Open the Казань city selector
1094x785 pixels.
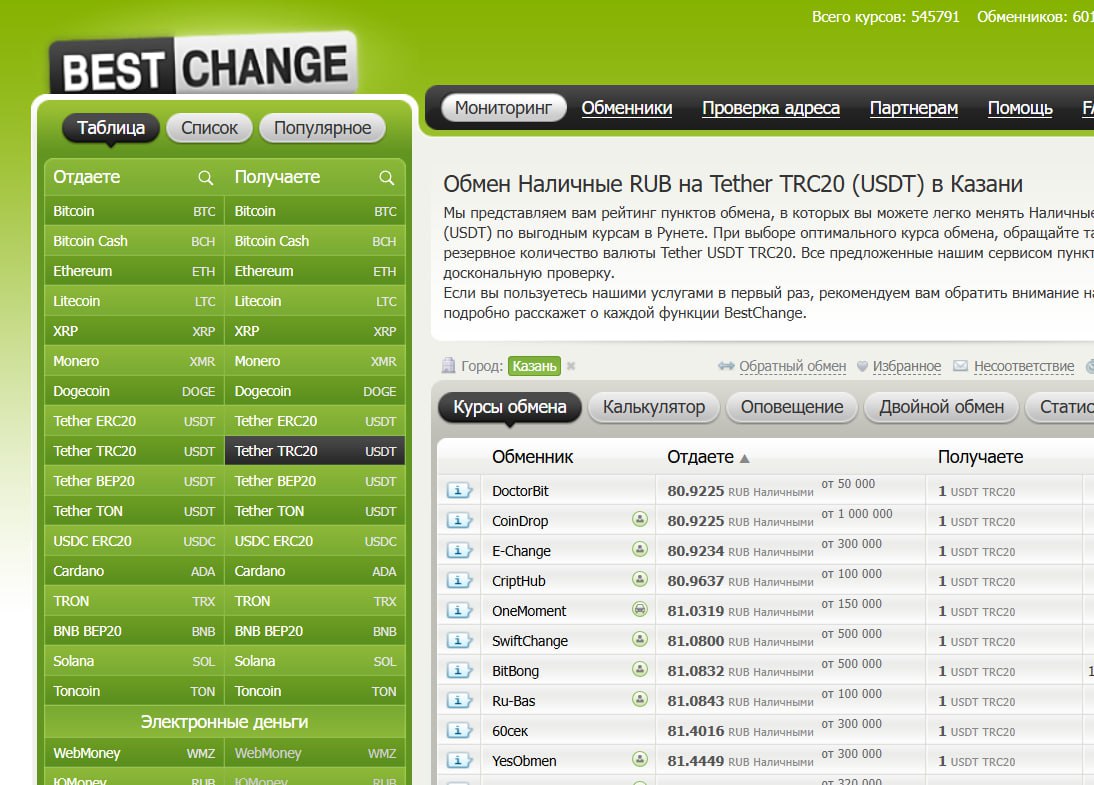pos(534,366)
